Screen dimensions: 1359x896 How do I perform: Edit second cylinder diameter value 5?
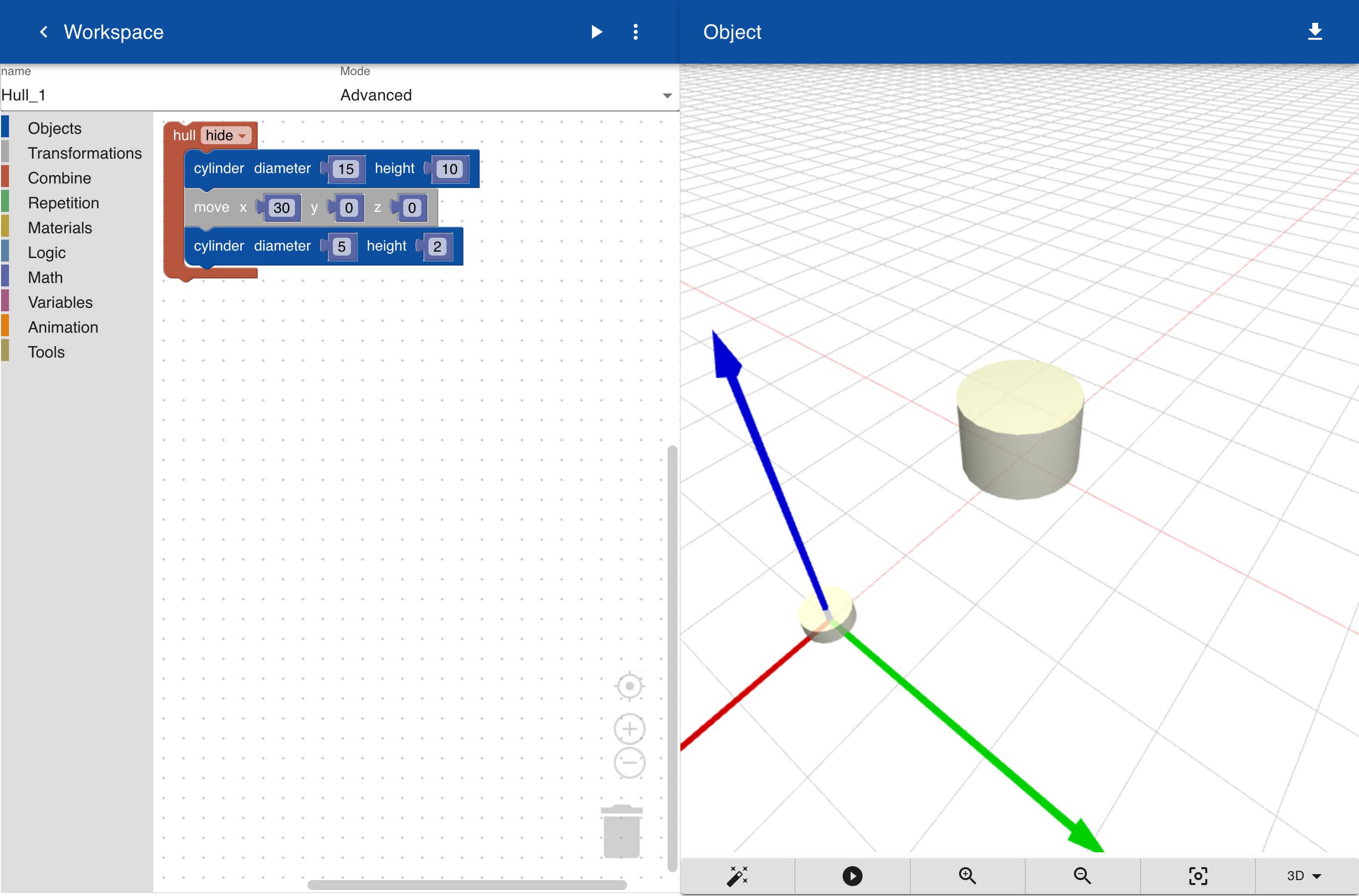coord(341,247)
